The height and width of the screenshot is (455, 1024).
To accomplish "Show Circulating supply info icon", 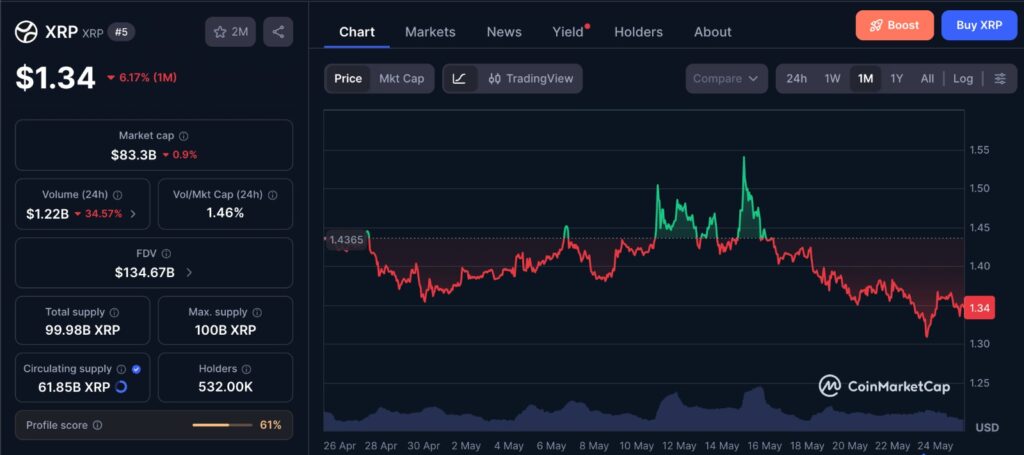I will [x=121, y=369].
